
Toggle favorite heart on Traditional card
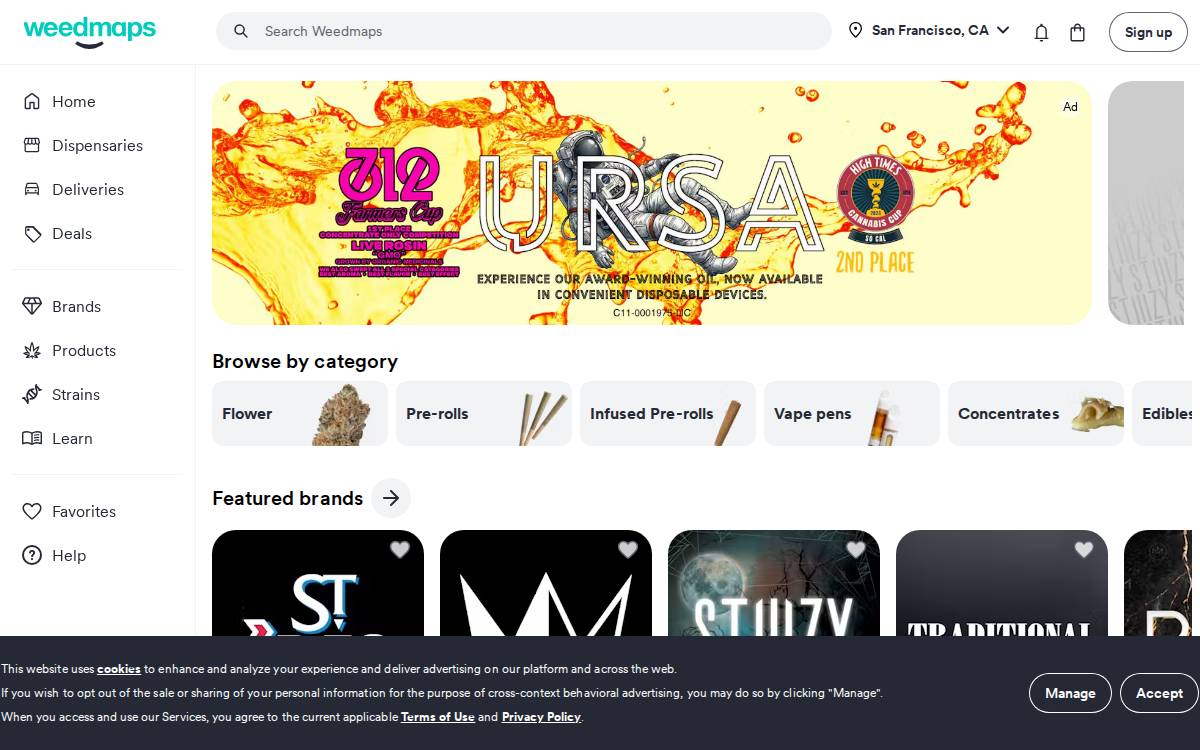[x=1084, y=549]
